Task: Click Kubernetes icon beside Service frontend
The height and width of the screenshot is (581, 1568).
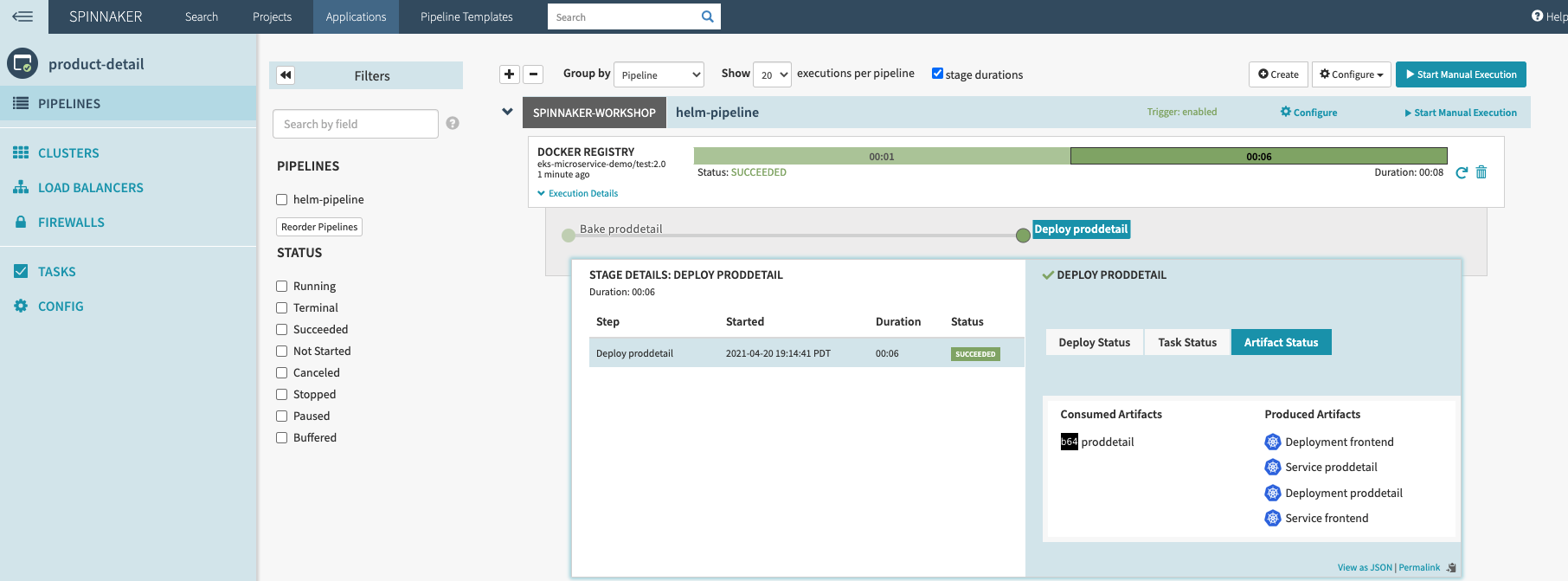Action: tap(1273, 518)
